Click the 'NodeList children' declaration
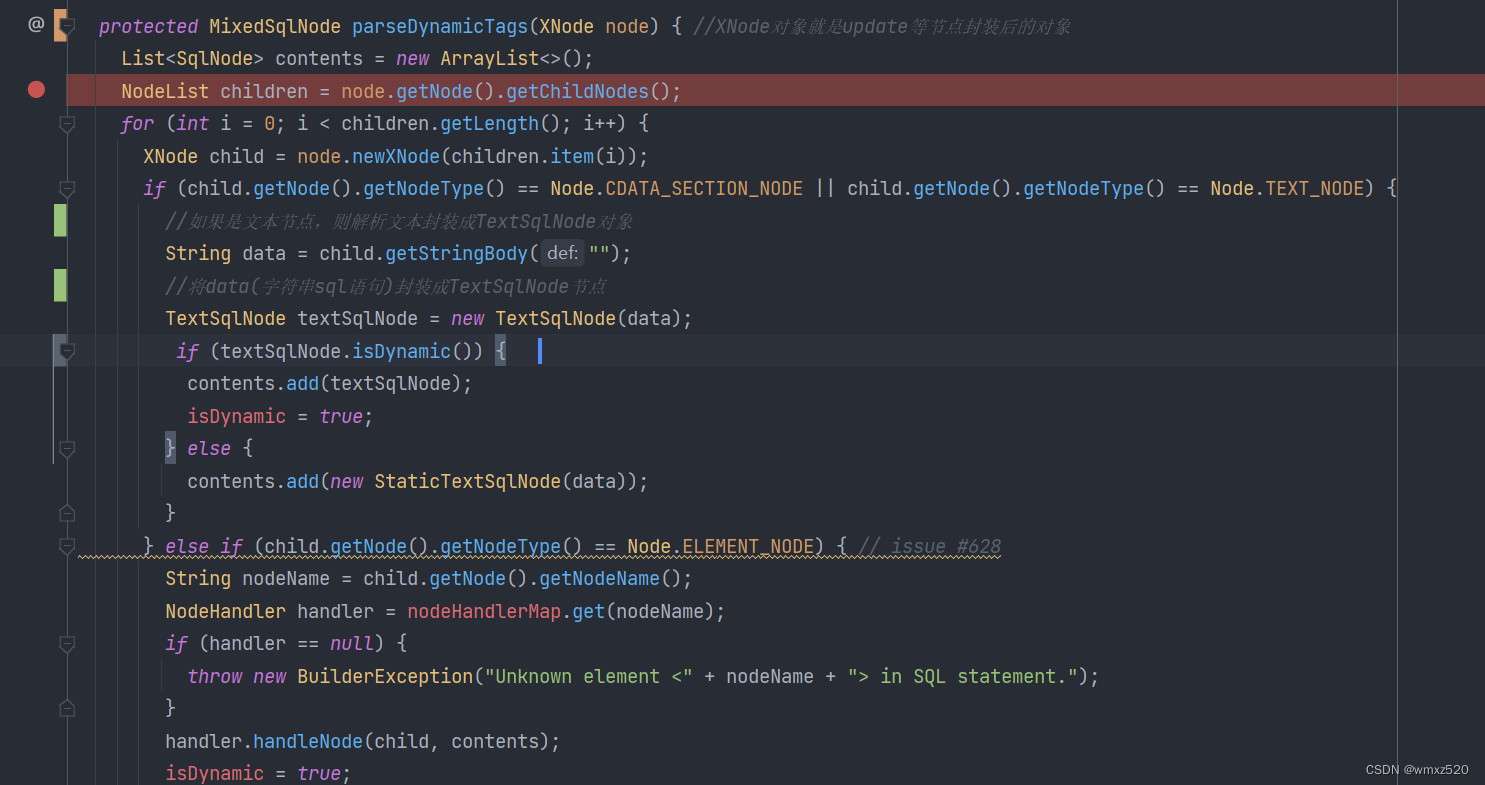Viewport: 1485px width, 785px height. (x=215, y=91)
